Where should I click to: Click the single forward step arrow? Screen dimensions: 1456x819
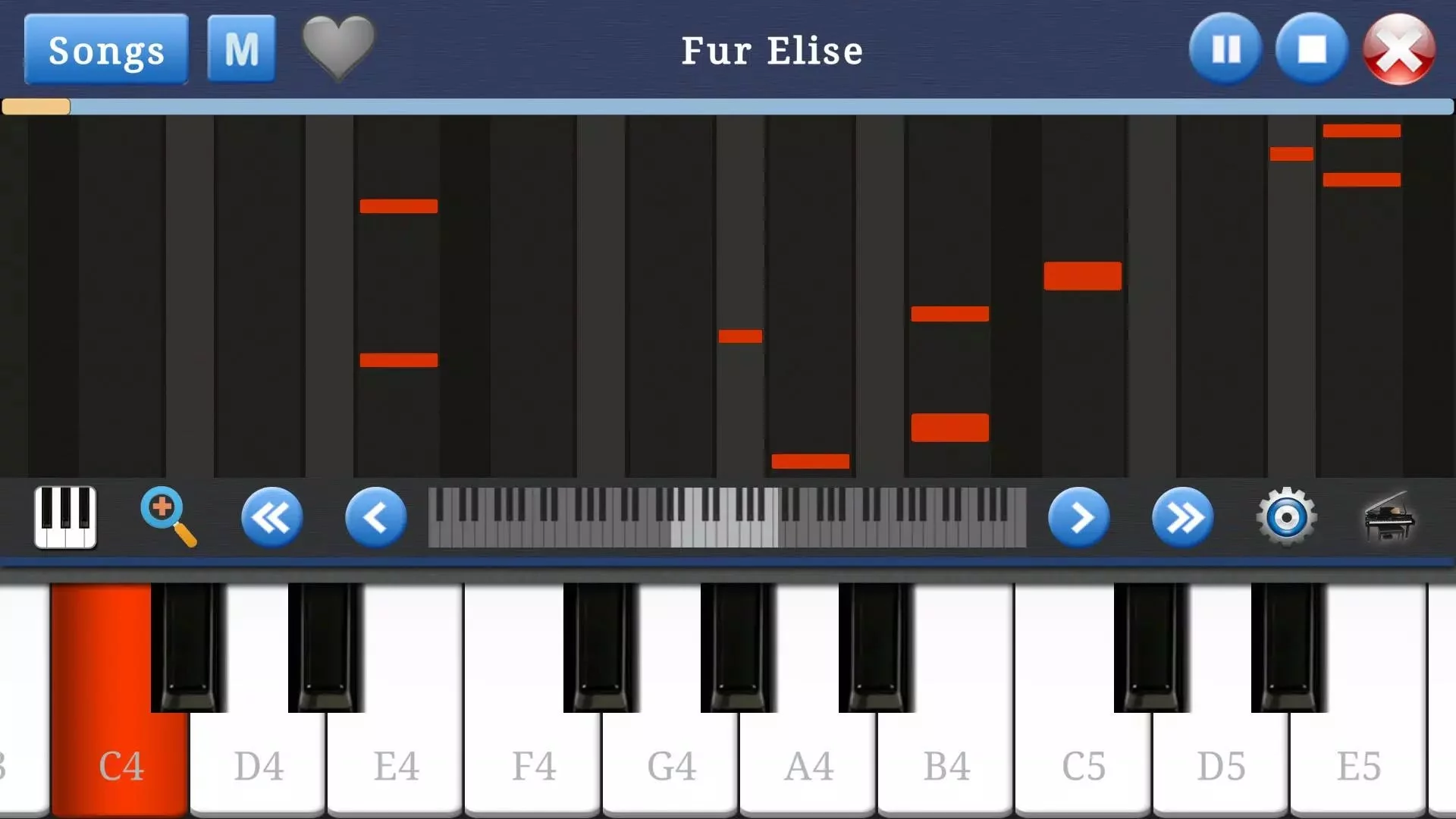pos(1079,517)
